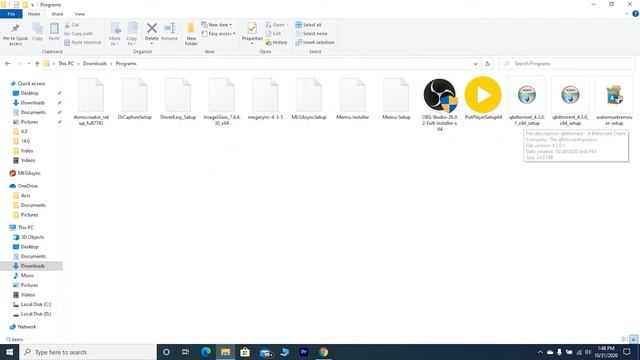Viewport: 640px width, 360px height.
Task: Select qbittorrent_4.3.0.1_x64_setup file
Action: point(527,102)
